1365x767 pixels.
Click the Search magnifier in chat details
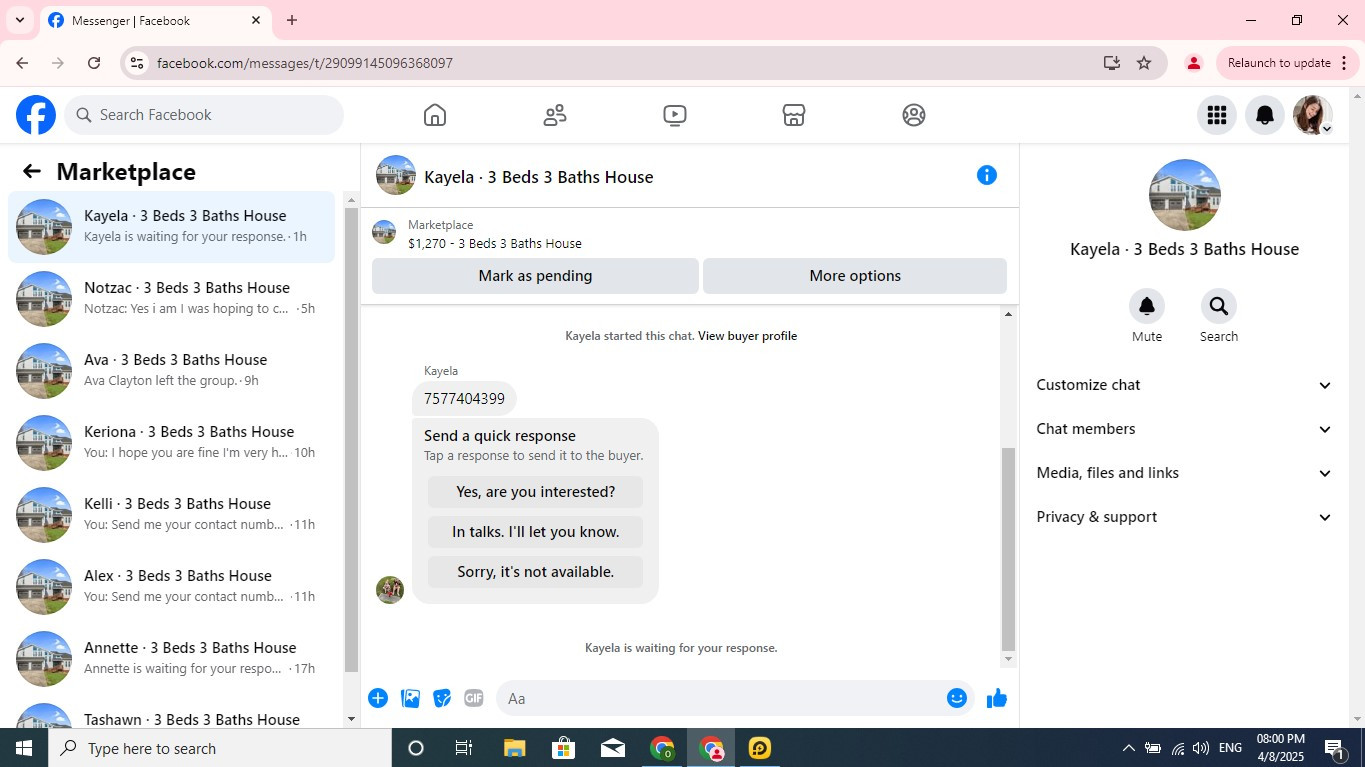(1218, 306)
